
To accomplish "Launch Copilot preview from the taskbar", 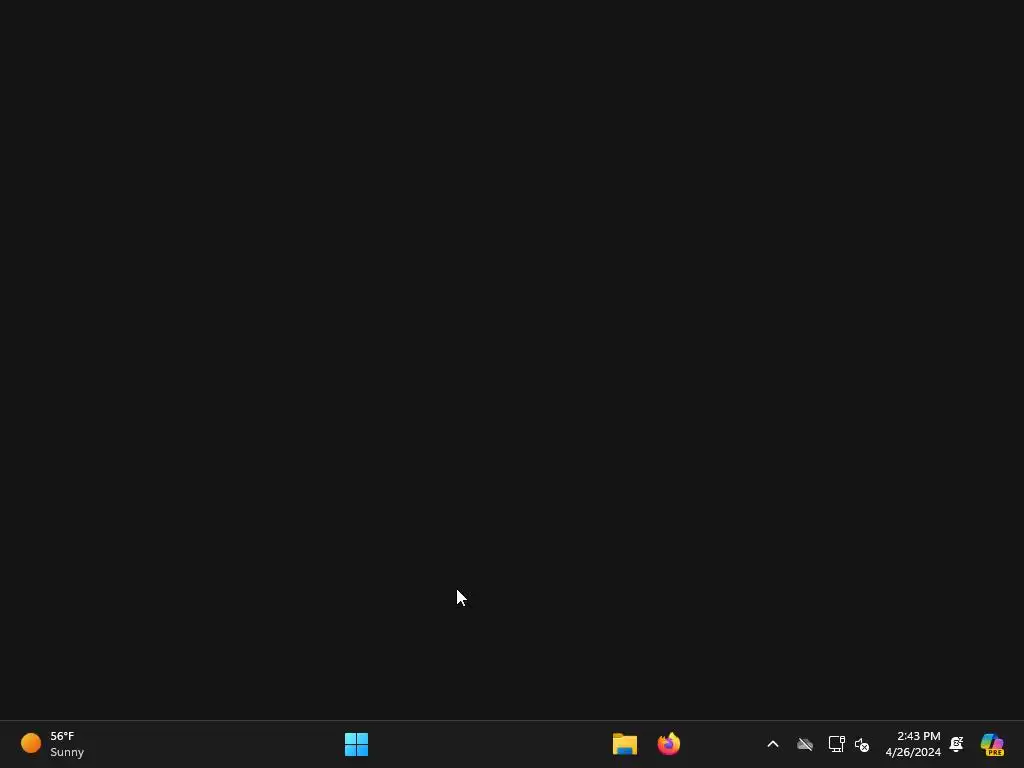I will (x=992, y=744).
